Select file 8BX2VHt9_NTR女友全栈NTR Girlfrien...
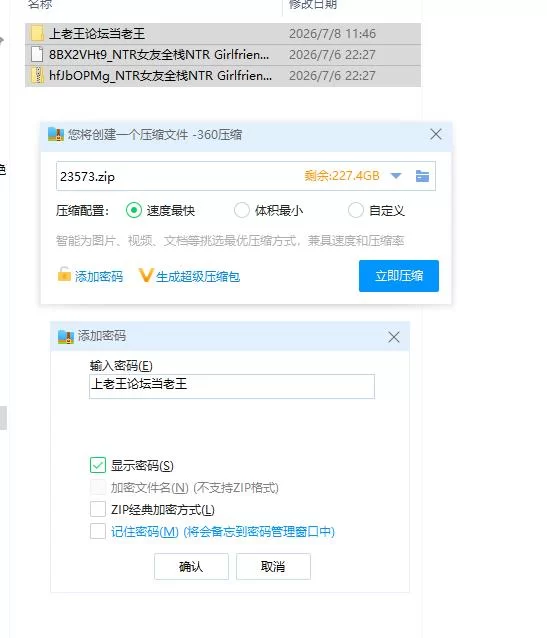 point(223,55)
